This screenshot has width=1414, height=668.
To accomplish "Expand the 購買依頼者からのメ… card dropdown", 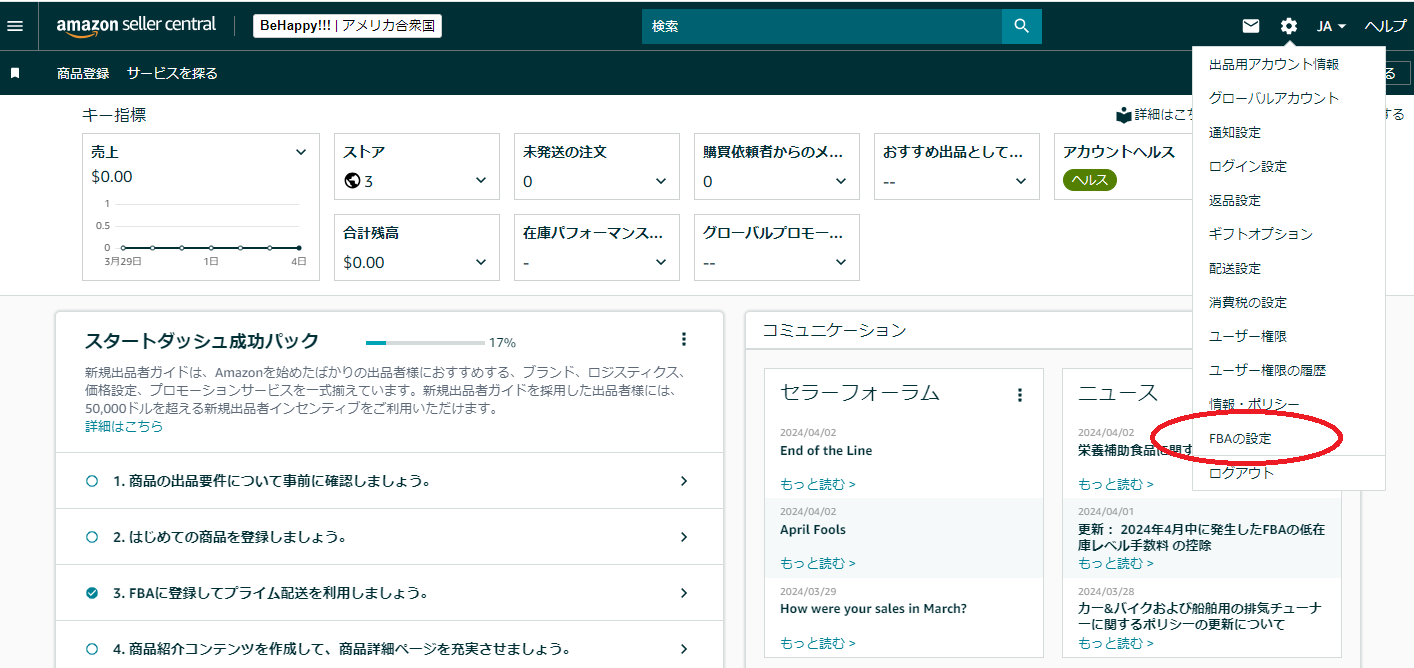I will pyautogui.click(x=841, y=181).
